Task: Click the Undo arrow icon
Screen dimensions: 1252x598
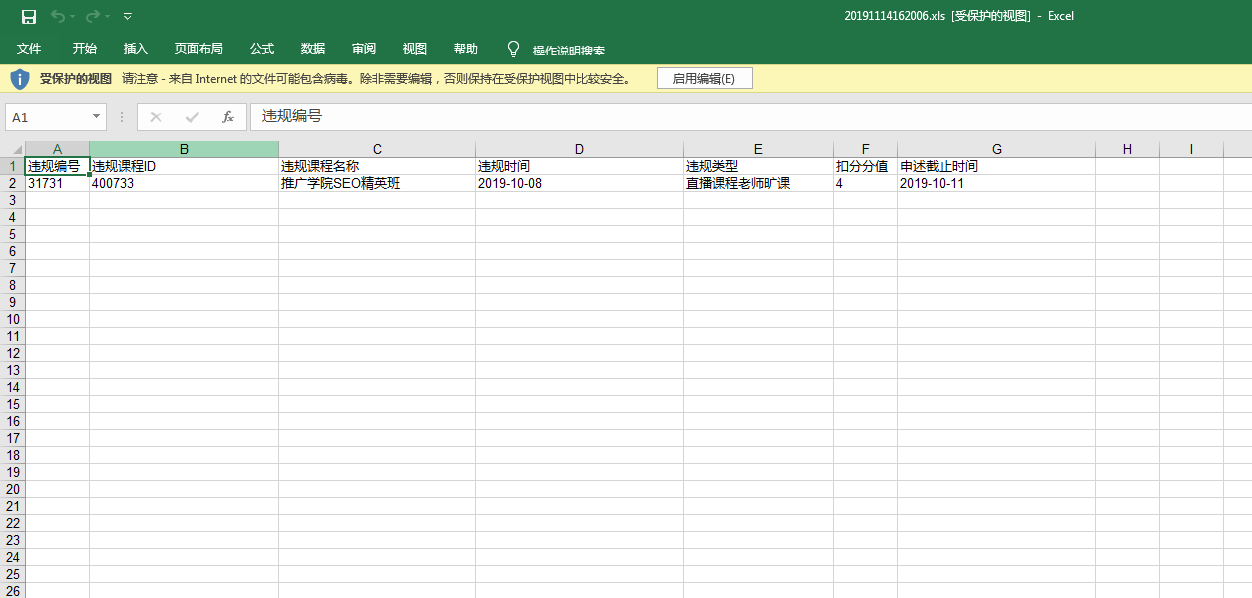Action: [x=58, y=16]
